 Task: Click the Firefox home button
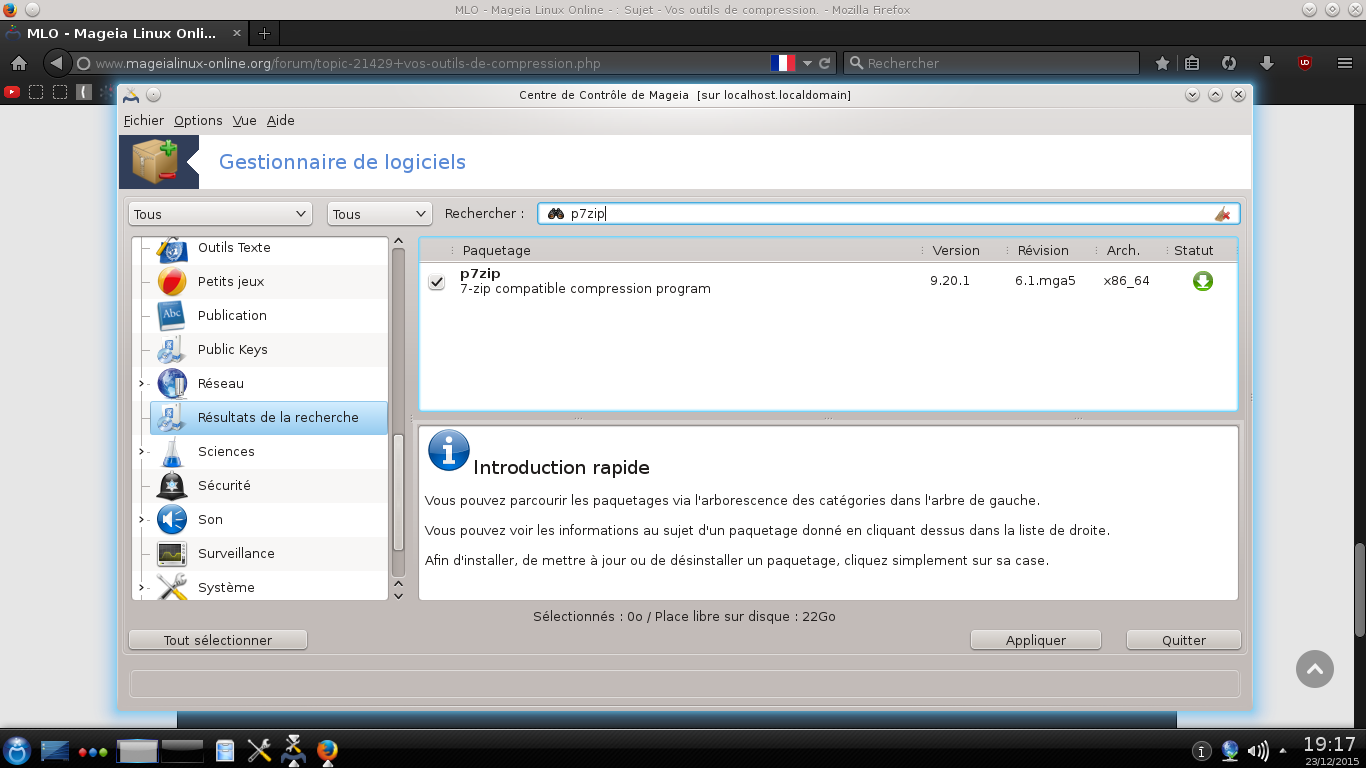tap(18, 63)
